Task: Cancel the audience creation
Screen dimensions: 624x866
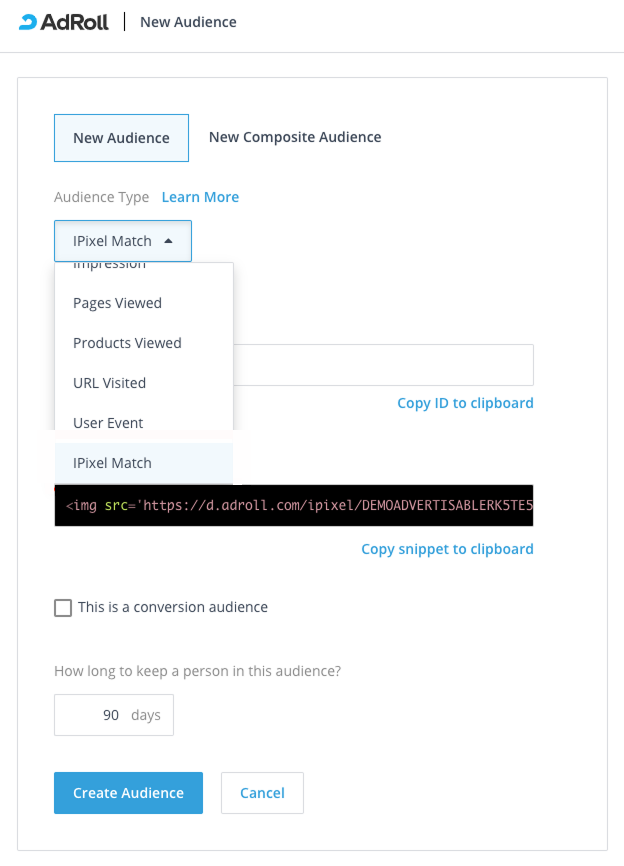Action: [x=262, y=793]
